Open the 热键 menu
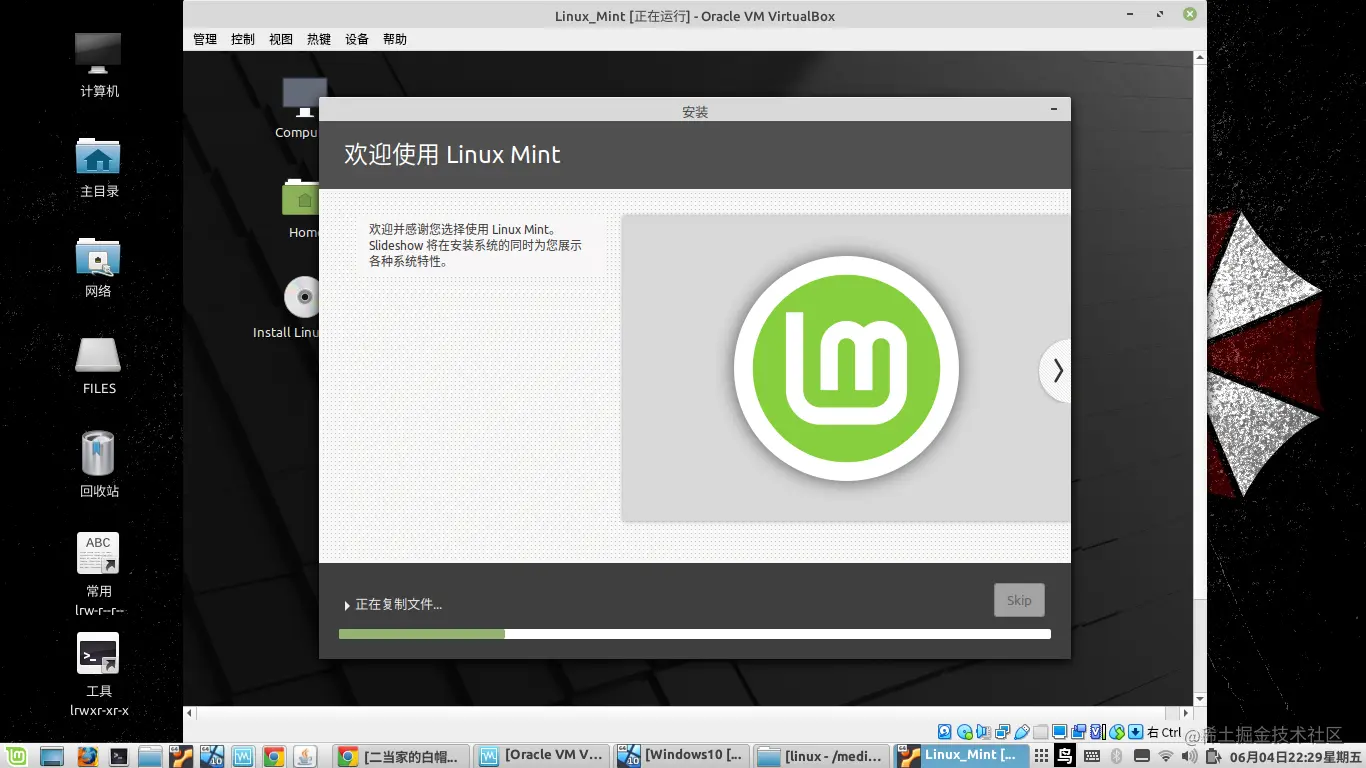This screenshot has width=1366, height=768. pos(319,39)
